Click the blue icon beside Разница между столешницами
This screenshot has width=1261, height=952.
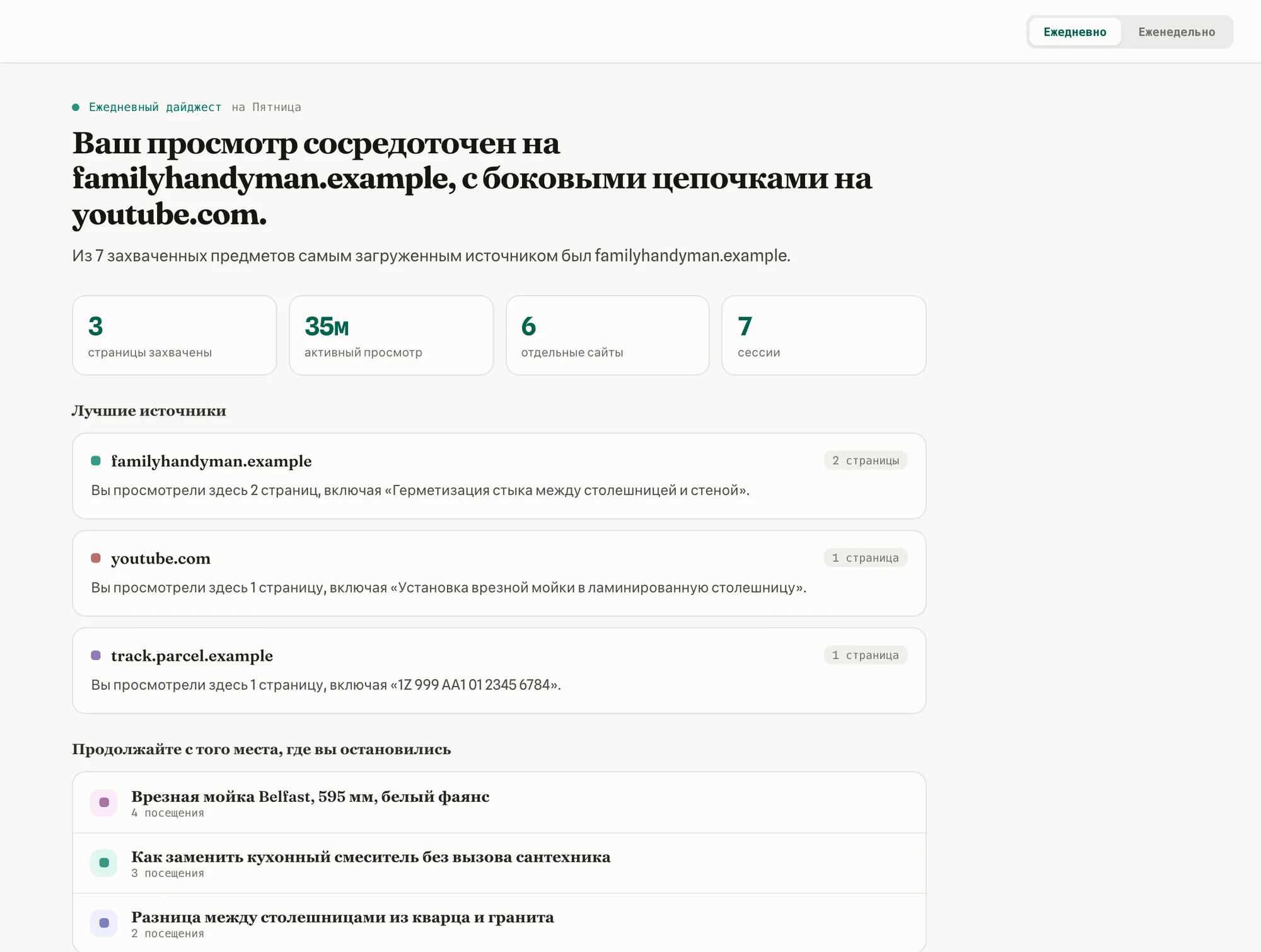[x=104, y=923]
